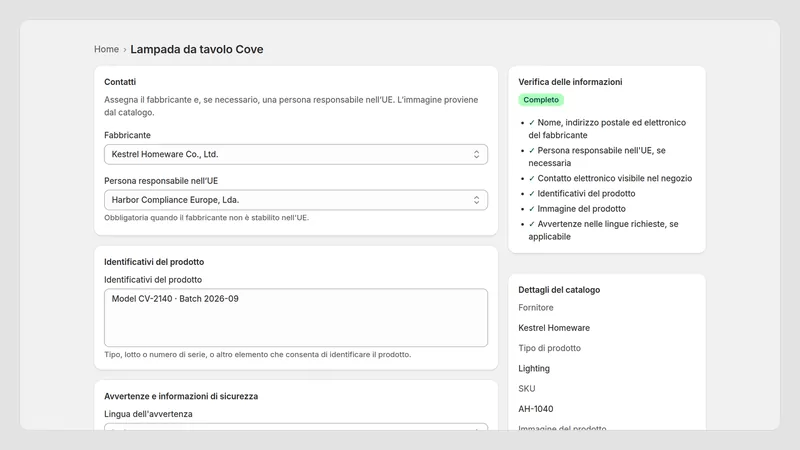Viewport: 800px width, 450px height.
Task: Click the Fornitore label in catalog details
Action: (x=536, y=308)
